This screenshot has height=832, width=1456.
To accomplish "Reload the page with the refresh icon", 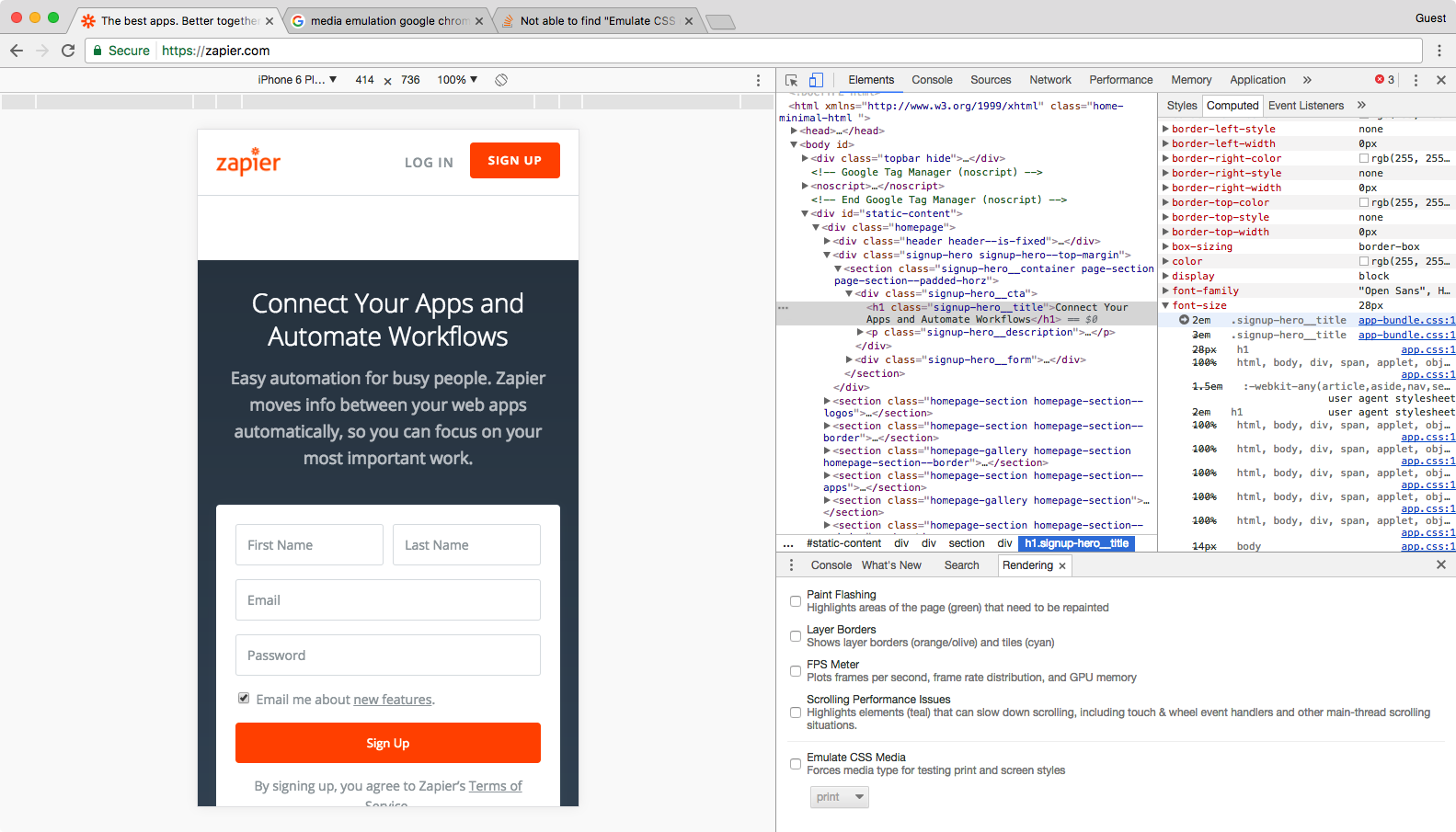I will click(68, 51).
